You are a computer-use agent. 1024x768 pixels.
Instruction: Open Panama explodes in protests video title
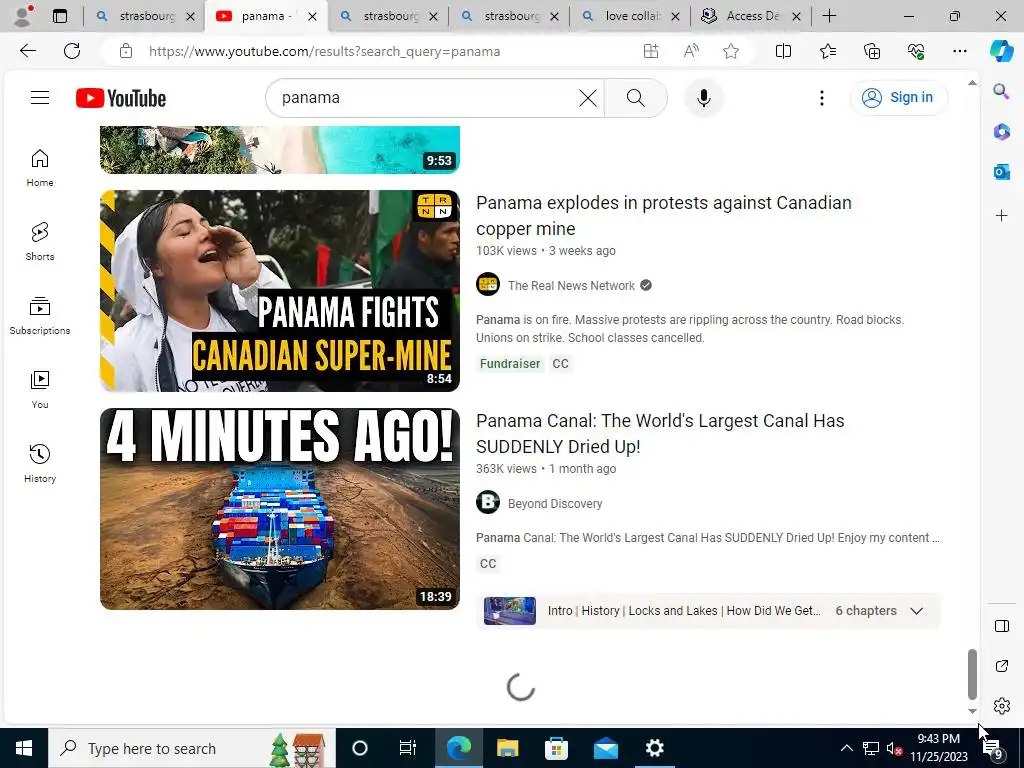click(664, 216)
